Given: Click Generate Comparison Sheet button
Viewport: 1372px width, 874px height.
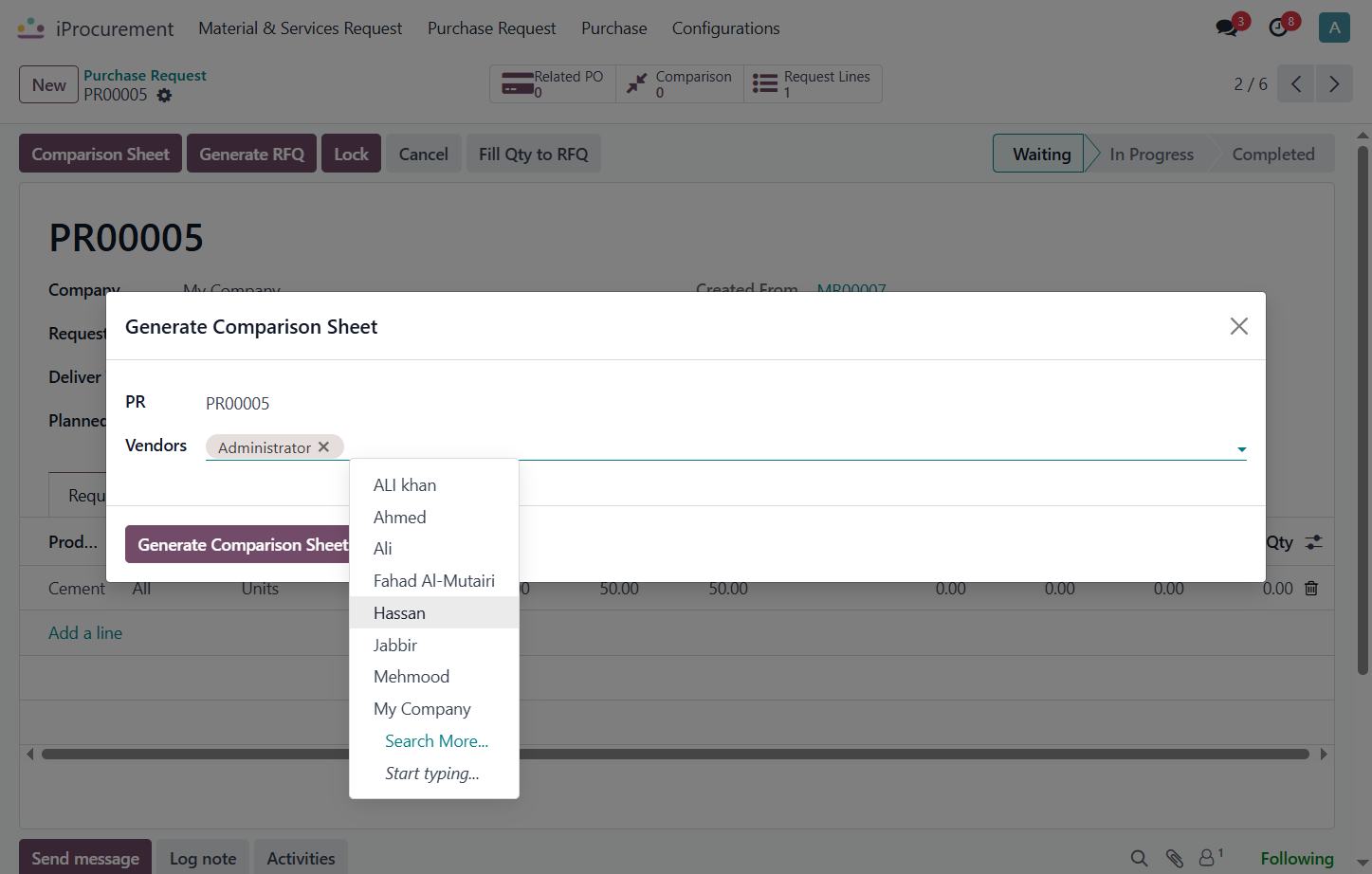Looking at the screenshot, I should 238,544.
